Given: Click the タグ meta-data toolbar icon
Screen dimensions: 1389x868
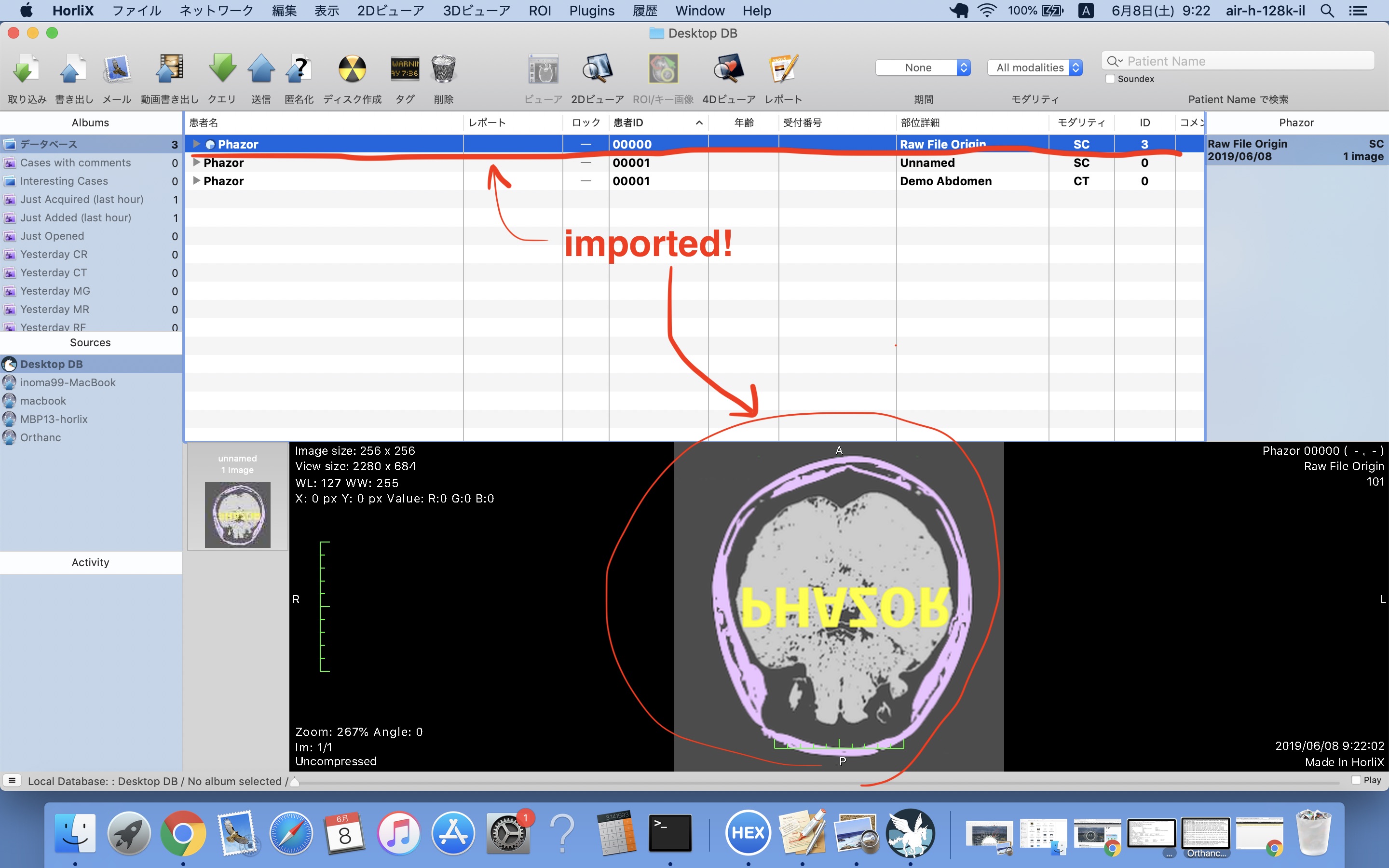Looking at the screenshot, I should (405, 70).
